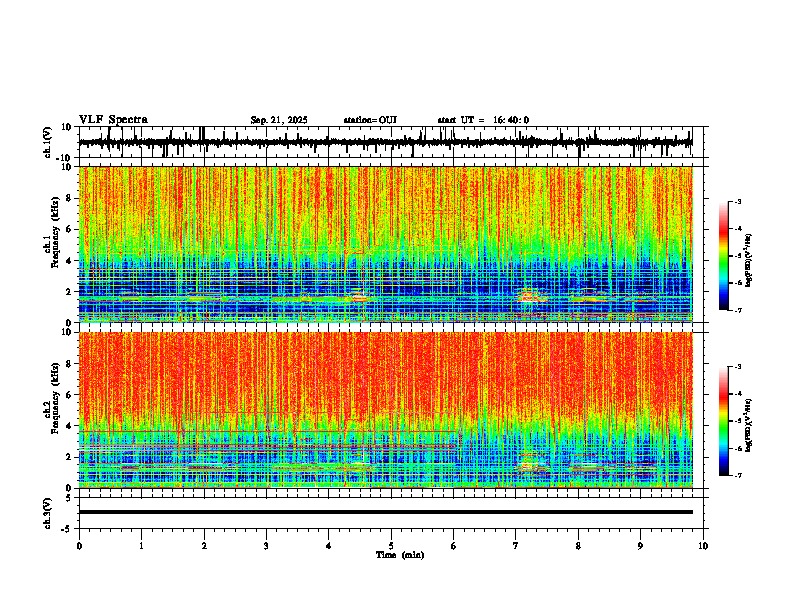Click the "3" tick label on Time axis
The image size is (792, 612).
click(266, 546)
